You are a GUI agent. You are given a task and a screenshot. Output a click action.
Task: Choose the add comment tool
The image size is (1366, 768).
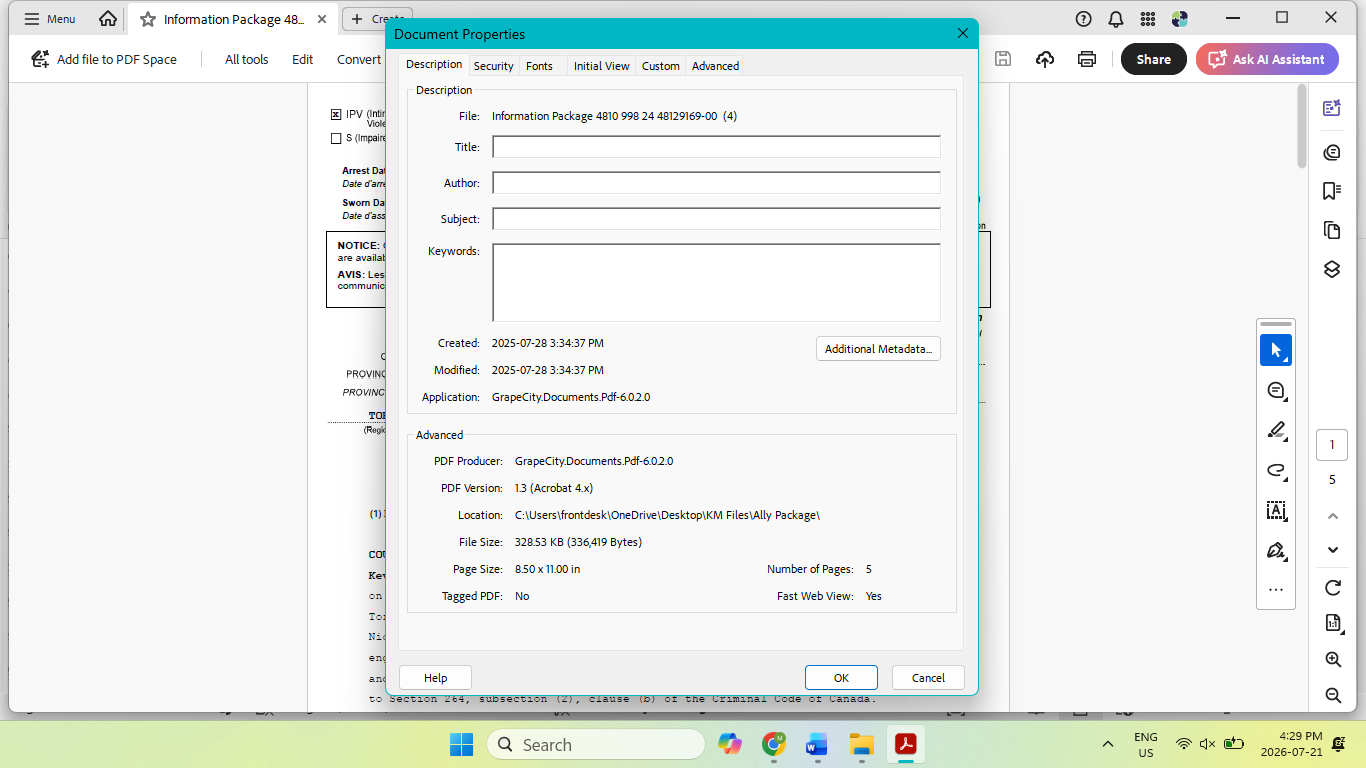[1275, 390]
